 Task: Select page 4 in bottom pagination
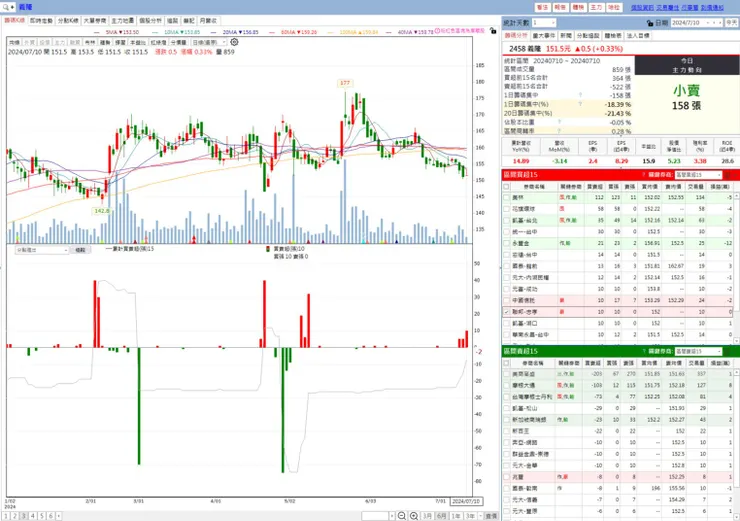click(x=33, y=516)
